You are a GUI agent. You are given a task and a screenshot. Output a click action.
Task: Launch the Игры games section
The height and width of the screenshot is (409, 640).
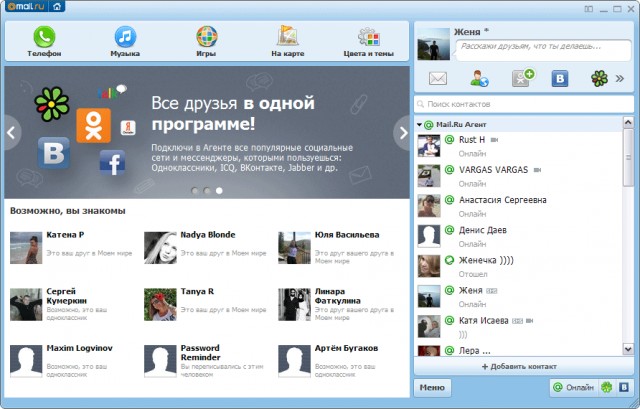[x=206, y=42]
